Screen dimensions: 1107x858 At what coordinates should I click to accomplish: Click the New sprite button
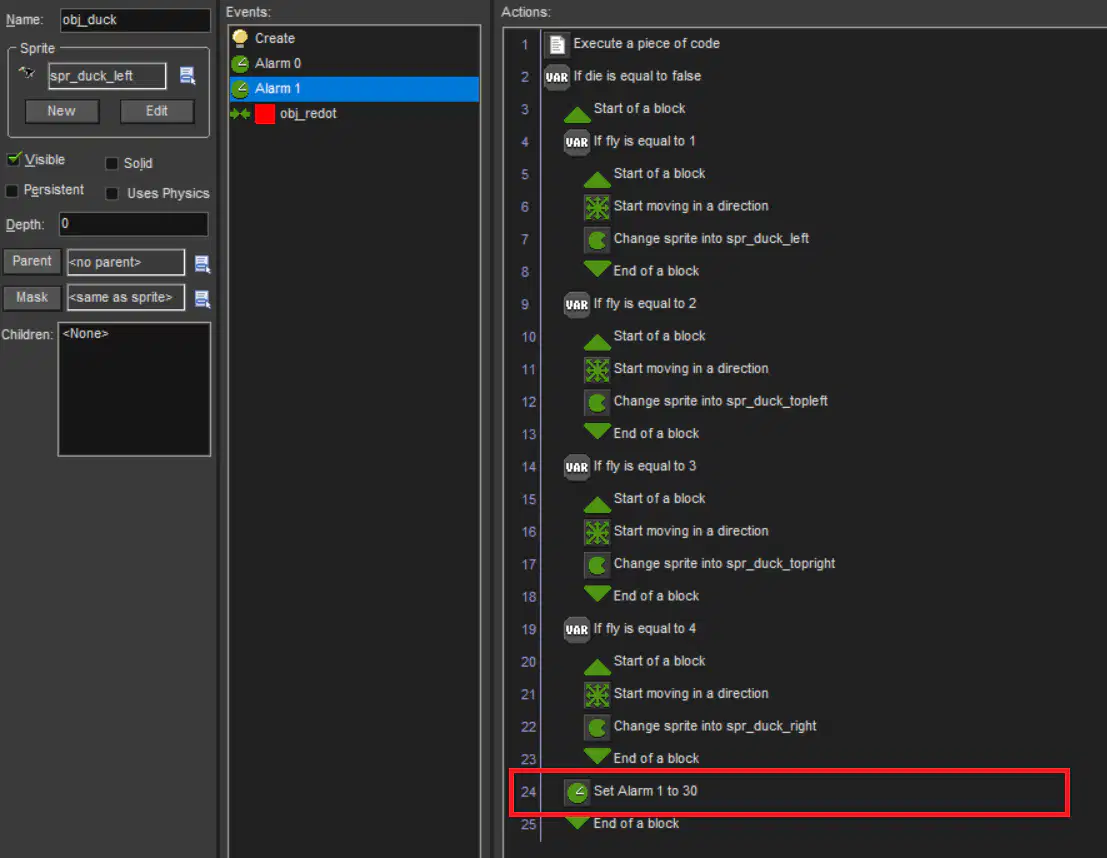pyautogui.click(x=61, y=111)
